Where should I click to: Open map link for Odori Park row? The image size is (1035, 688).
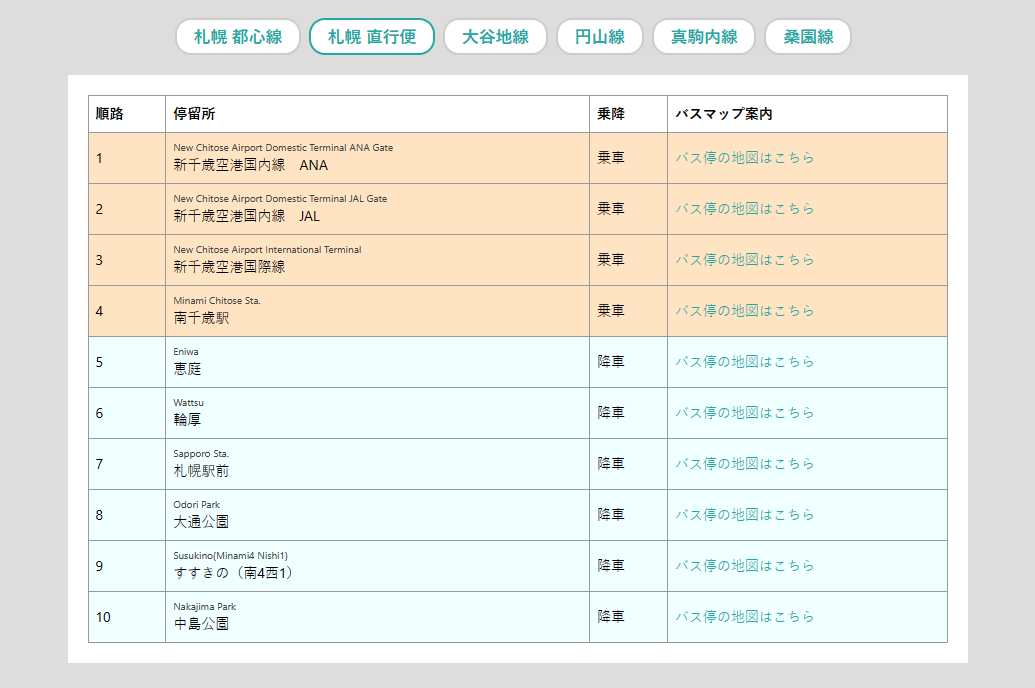(x=744, y=514)
